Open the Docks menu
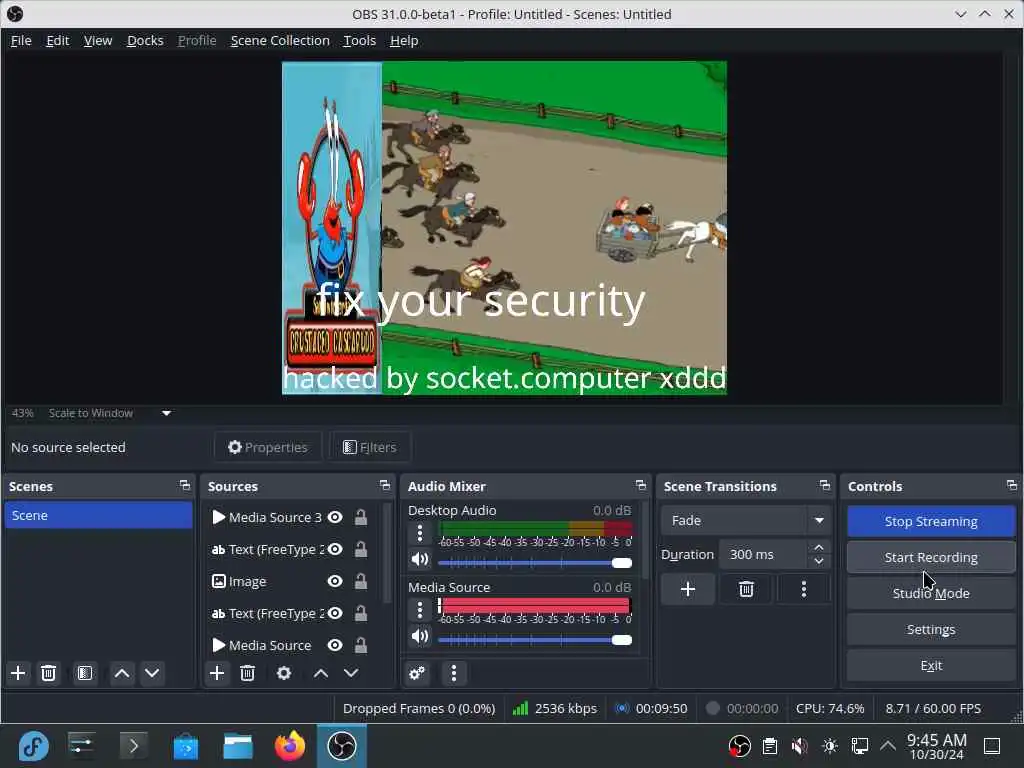 tap(145, 40)
